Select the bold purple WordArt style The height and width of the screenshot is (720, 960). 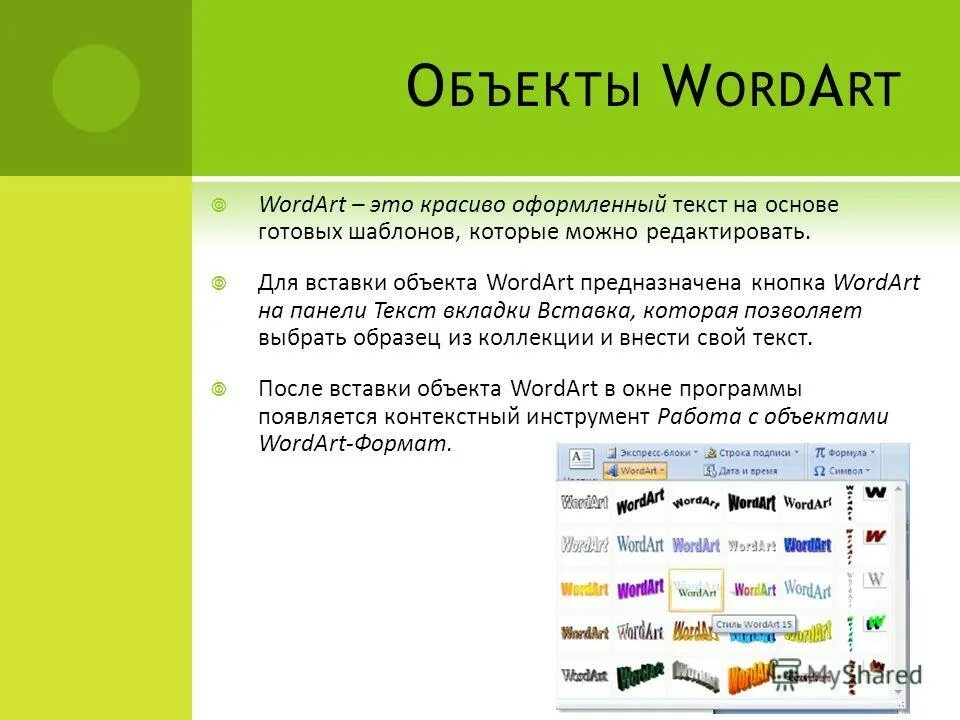click(x=640, y=589)
